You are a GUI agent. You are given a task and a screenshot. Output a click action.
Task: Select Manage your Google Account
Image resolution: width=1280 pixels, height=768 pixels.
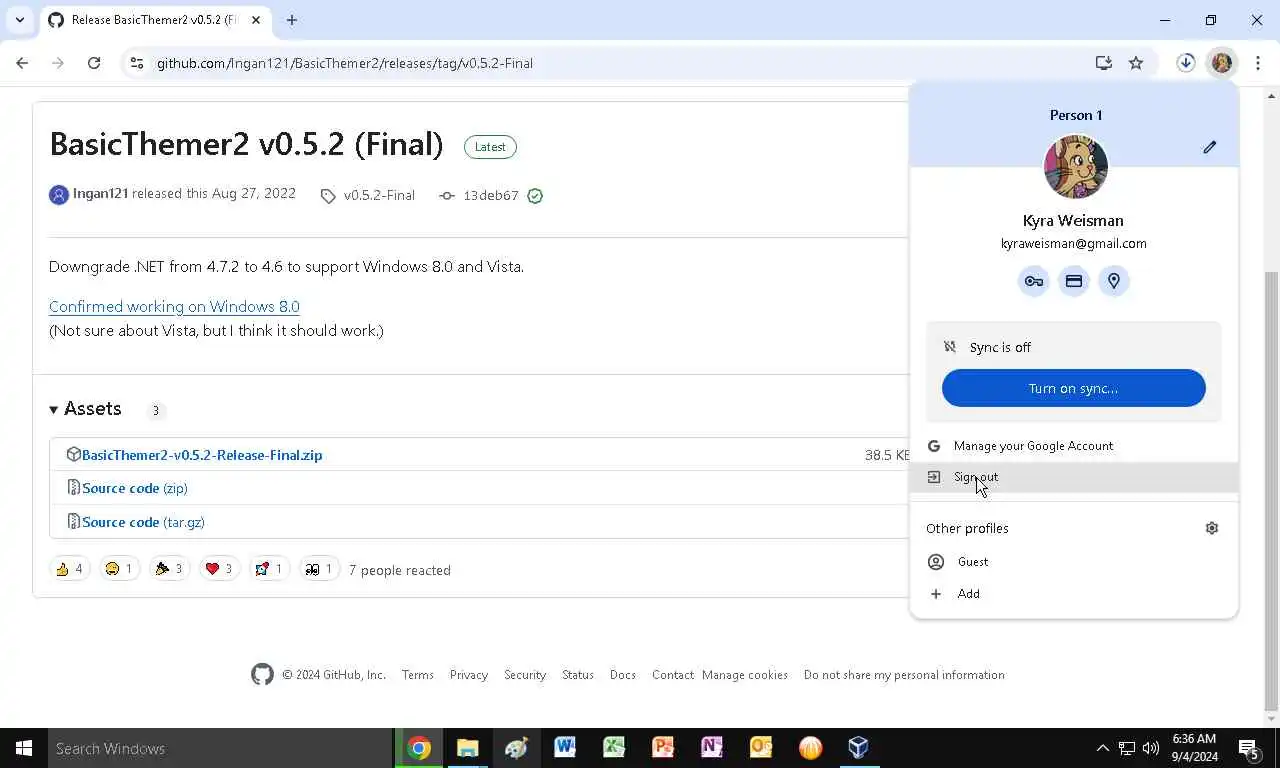click(1074, 446)
